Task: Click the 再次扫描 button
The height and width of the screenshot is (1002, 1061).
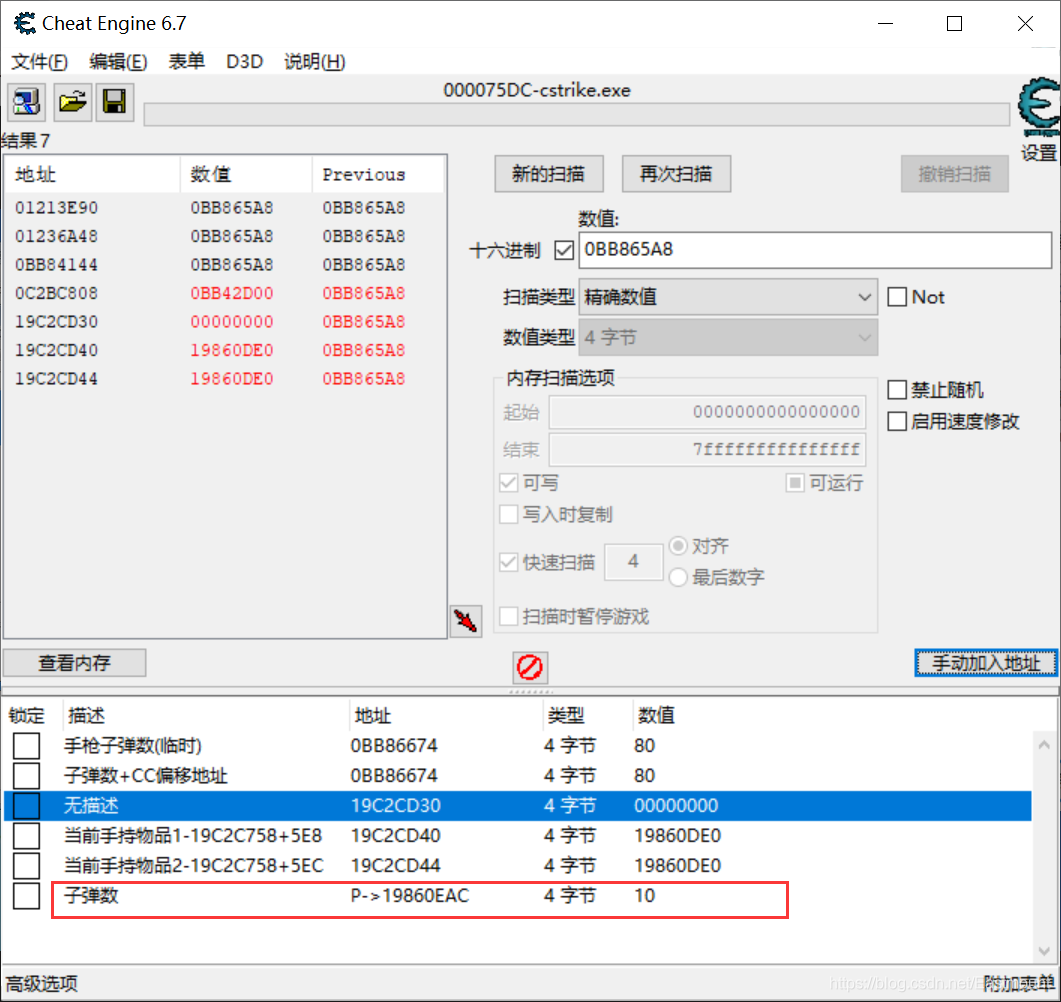Action: click(676, 174)
